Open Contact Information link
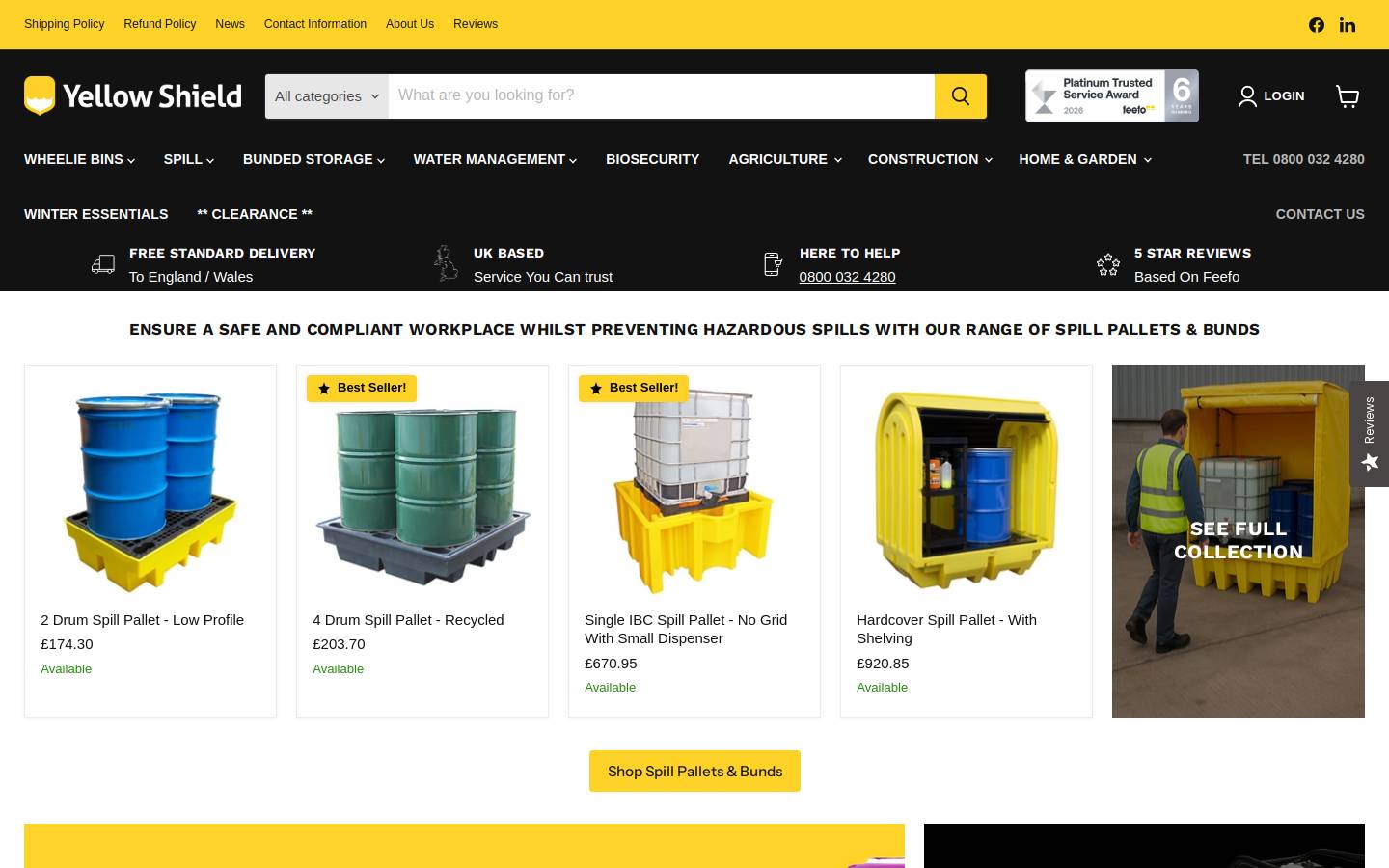Screen dimensions: 1389x868 [315, 24]
